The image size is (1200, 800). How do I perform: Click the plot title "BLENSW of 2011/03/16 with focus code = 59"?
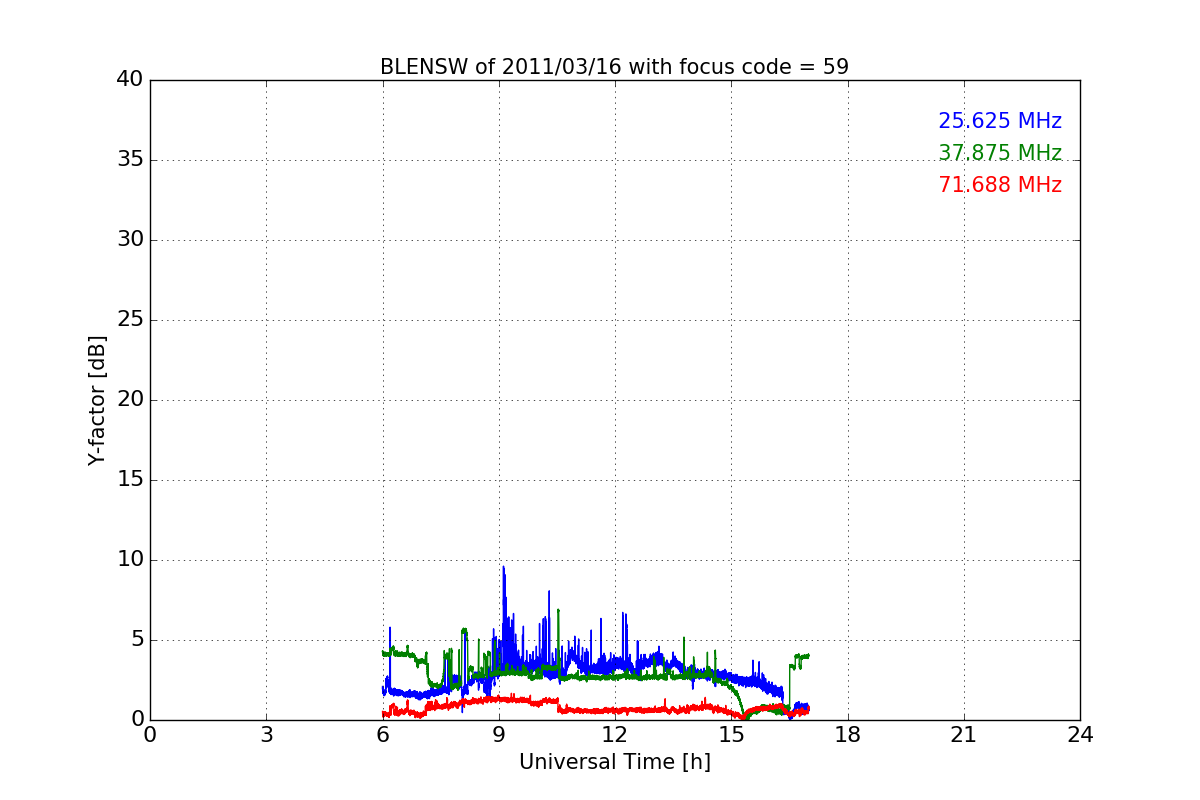tap(614, 67)
